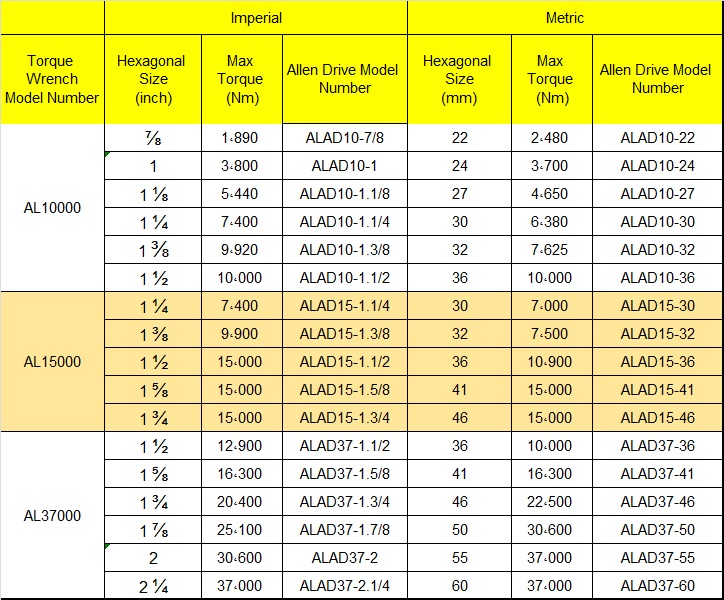
Task: Select the Metric header cell
Action: 565,18
